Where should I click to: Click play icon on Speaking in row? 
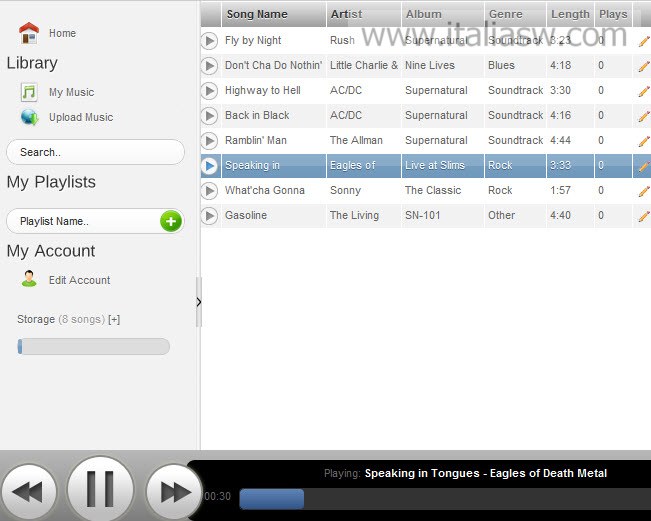(210, 166)
